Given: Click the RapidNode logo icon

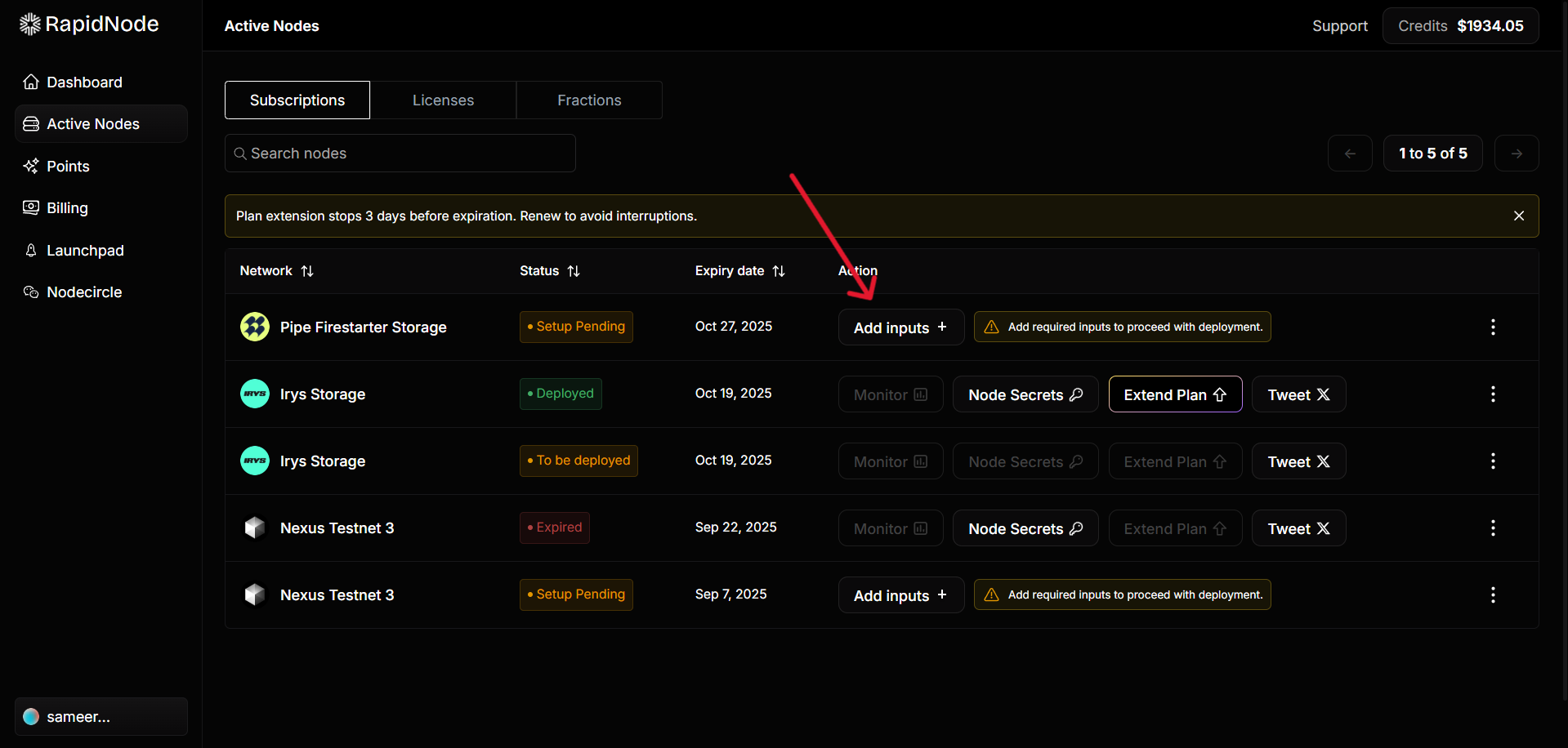Looking at the screenshot, I should tap(30, 24).
